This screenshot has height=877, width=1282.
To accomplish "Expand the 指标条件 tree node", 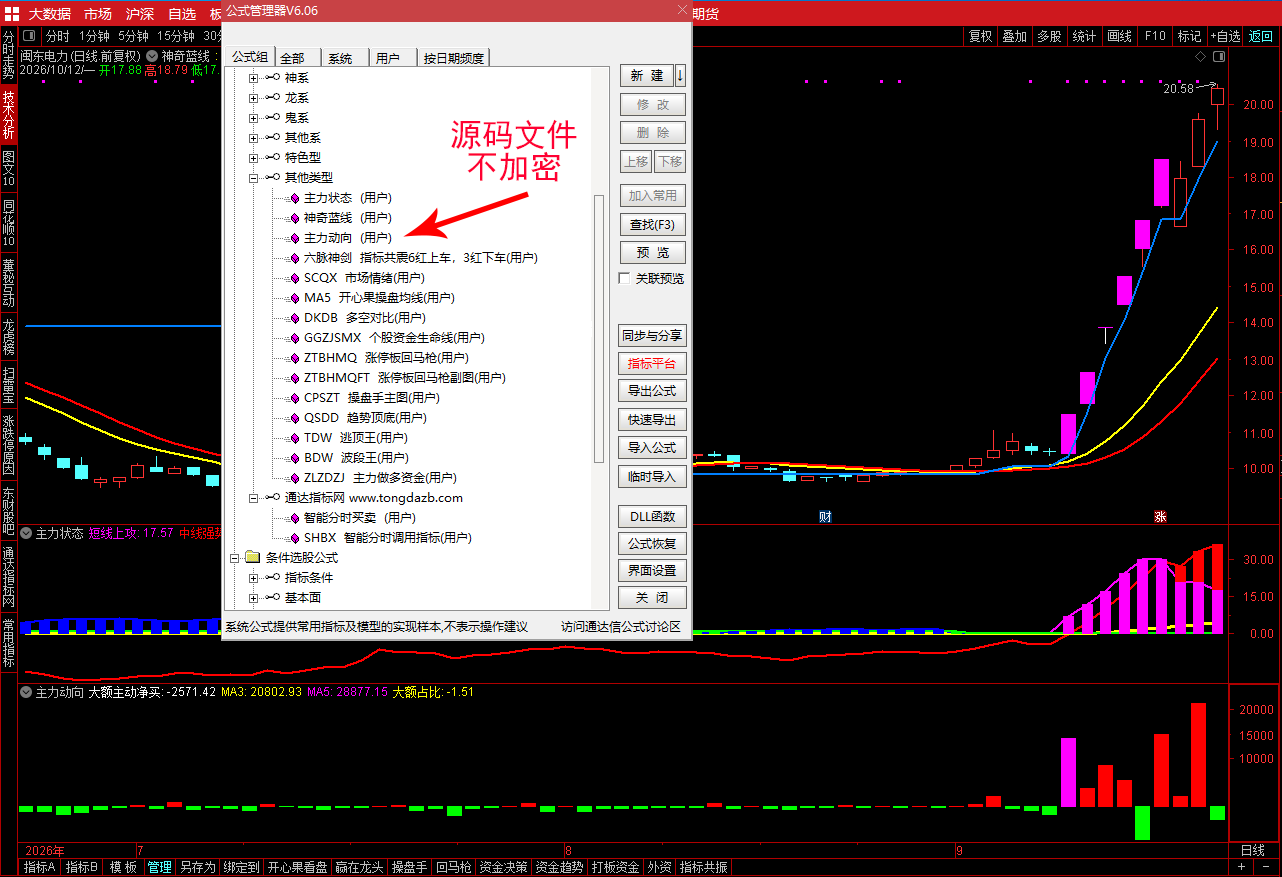I will tap(254, 578).
